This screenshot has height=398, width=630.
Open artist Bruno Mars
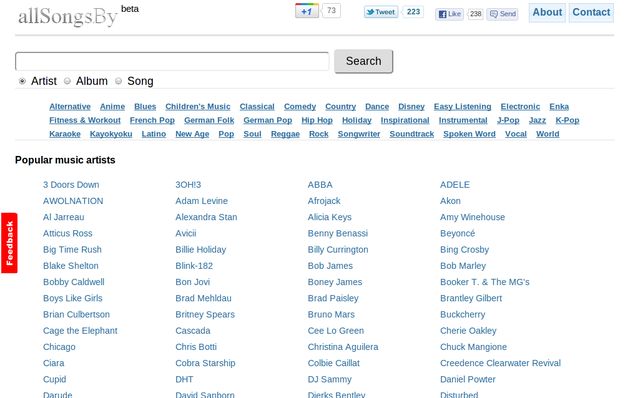point(331,314)
